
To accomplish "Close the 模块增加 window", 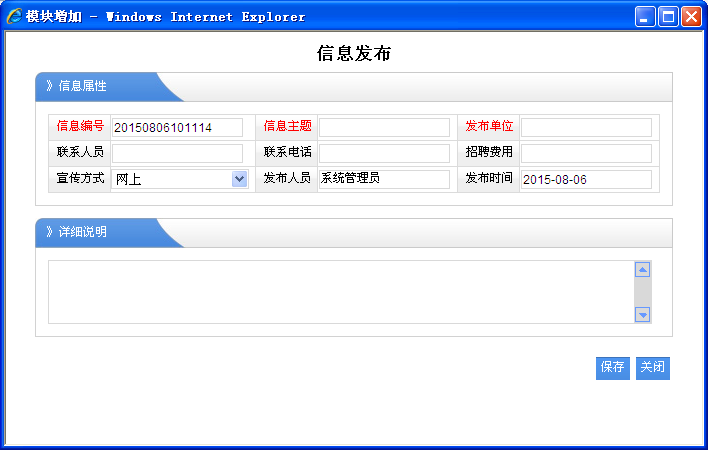I will (690, 16).
